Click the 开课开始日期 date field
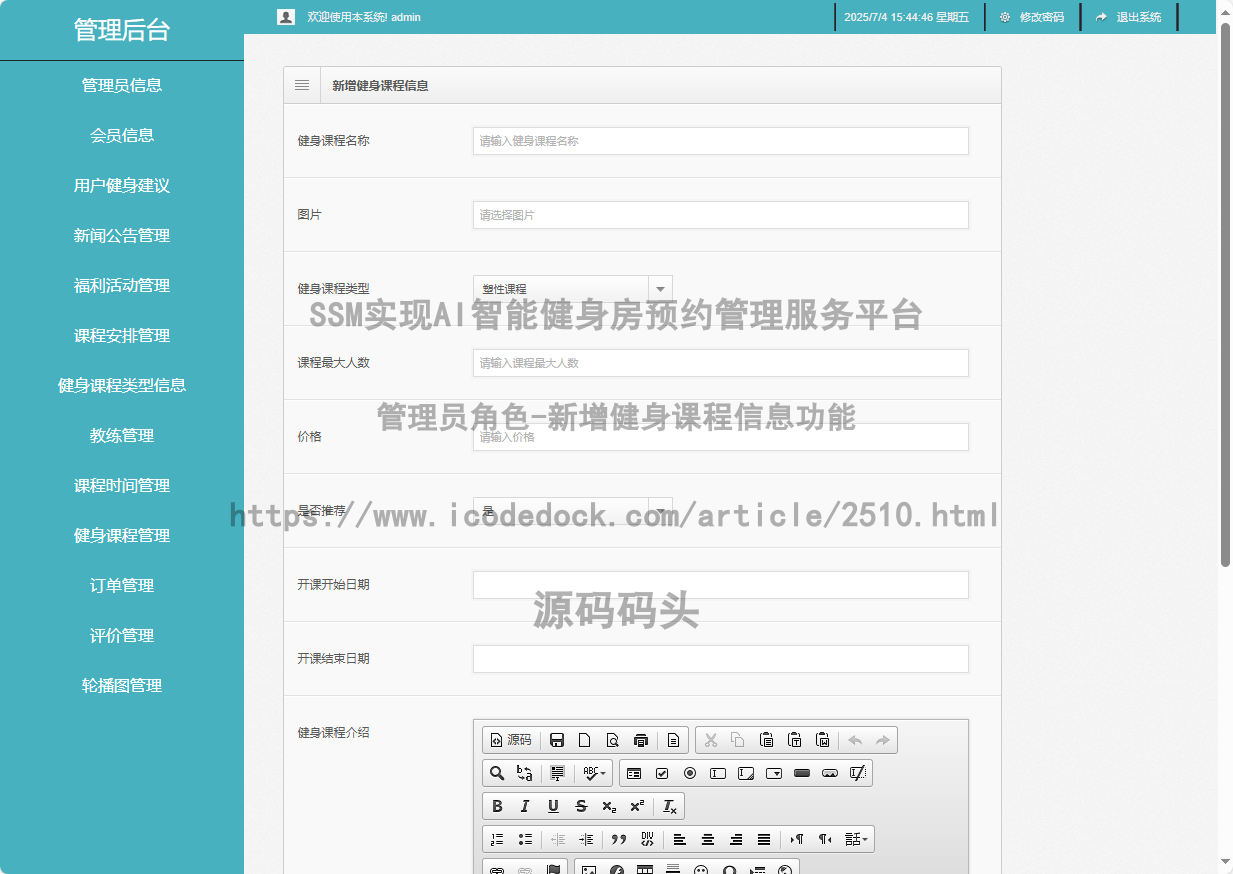Viewport: 1233px width, 874px height. point(721,585)
